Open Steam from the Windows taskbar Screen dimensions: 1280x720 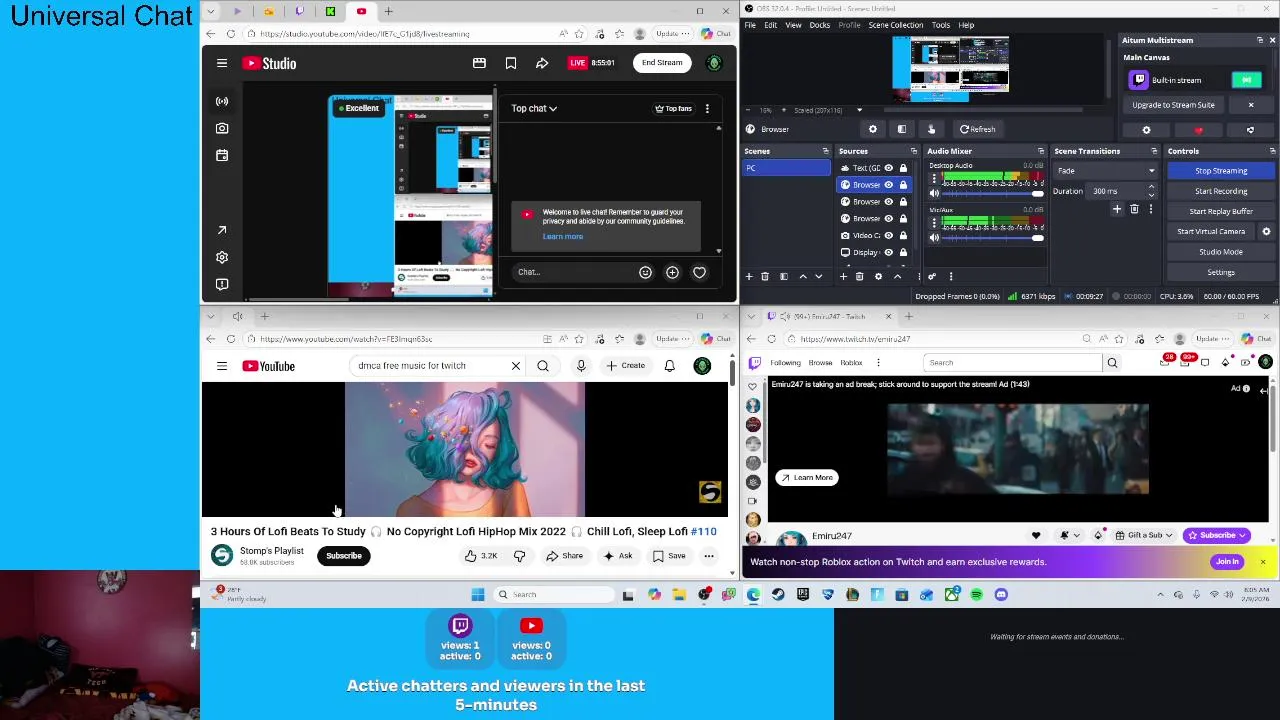pyautogui.click(x=778, y=595)
